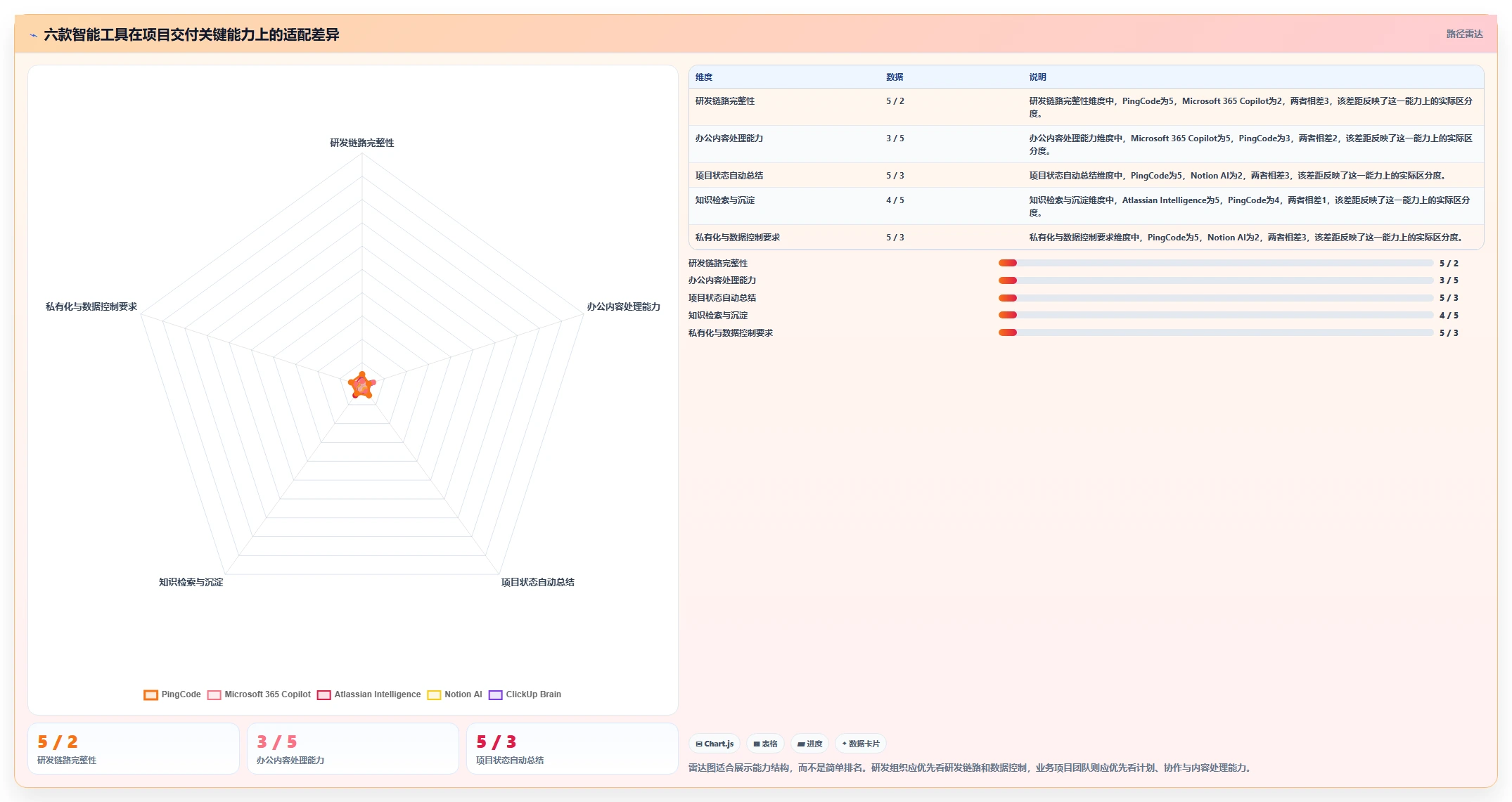Screen dimensions: 1512x802
Task: Click the 项目状态自动总结 progress bar
Action: tap(1215, 298)
